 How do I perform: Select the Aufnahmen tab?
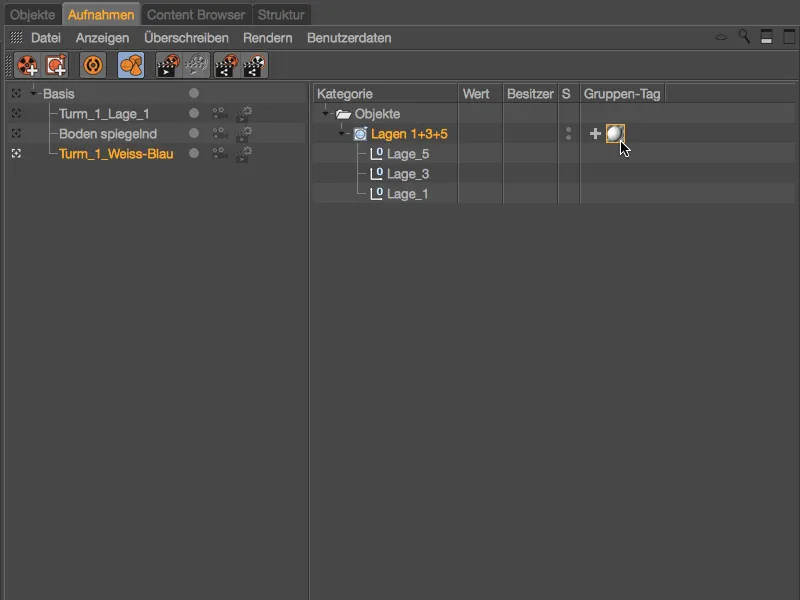101,15
